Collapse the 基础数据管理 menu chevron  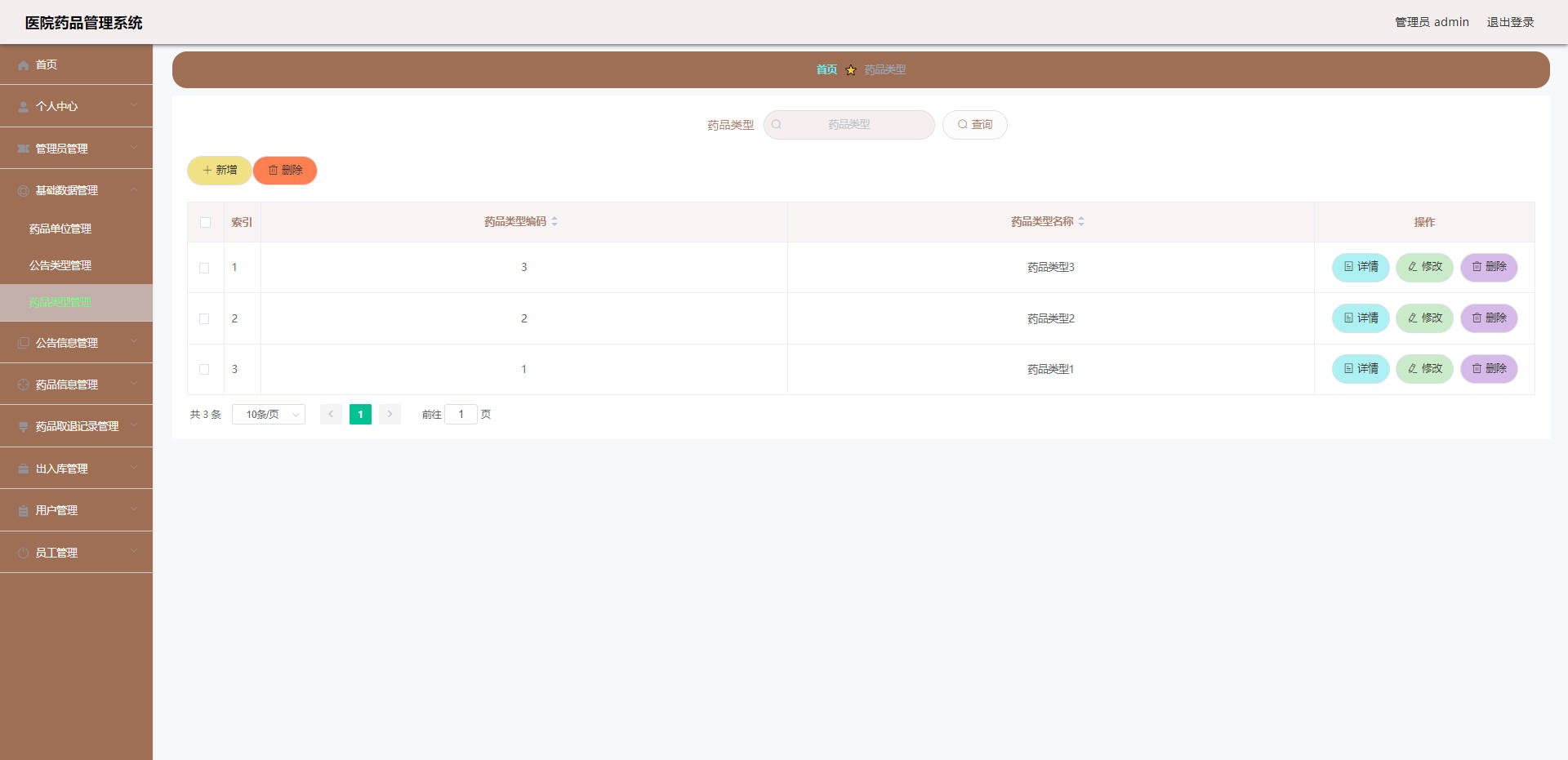click(x=134, y=190)
